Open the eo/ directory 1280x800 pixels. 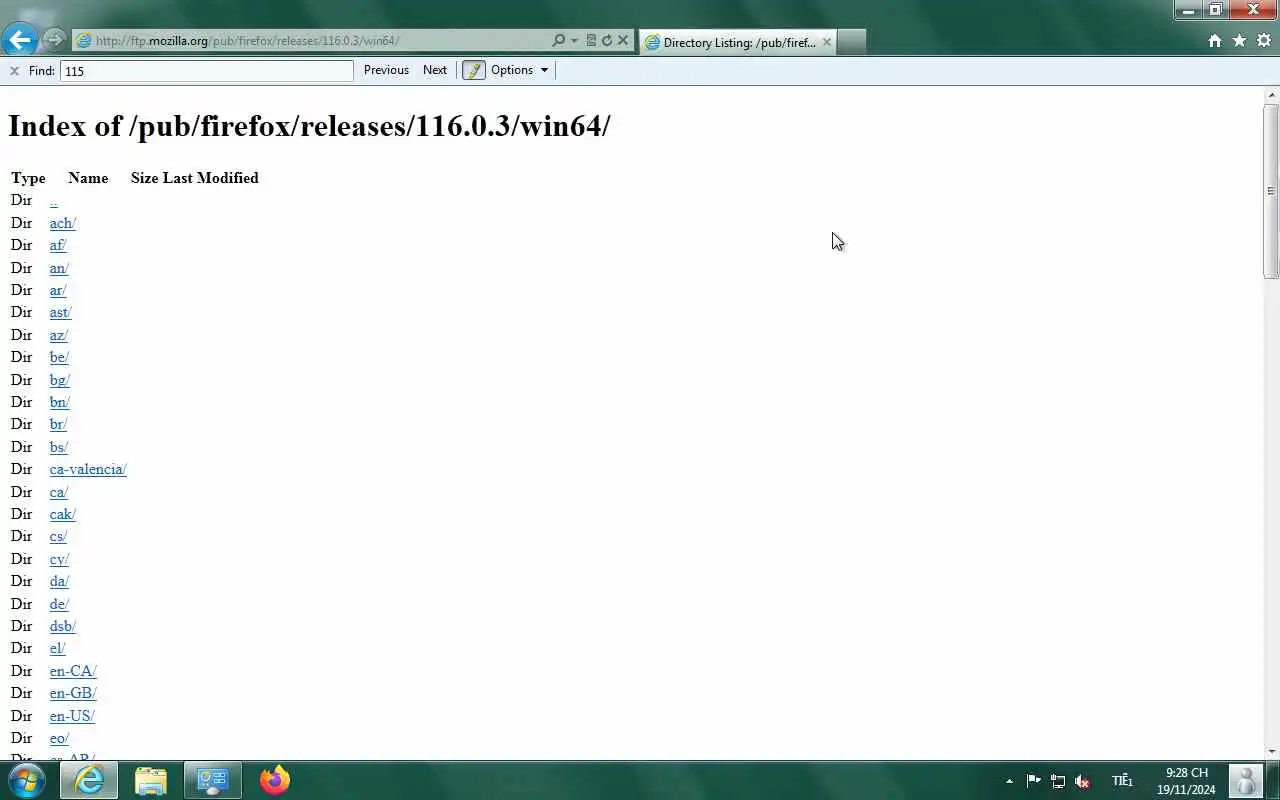click(x=59, y=738)
